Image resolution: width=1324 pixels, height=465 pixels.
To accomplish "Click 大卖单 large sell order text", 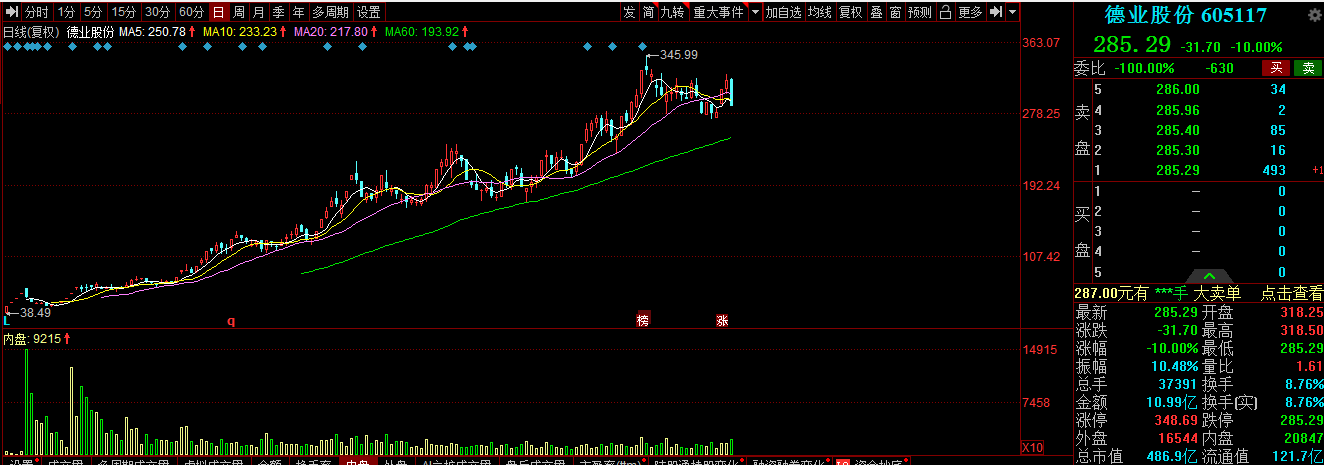I will (x=1217, y=293).
